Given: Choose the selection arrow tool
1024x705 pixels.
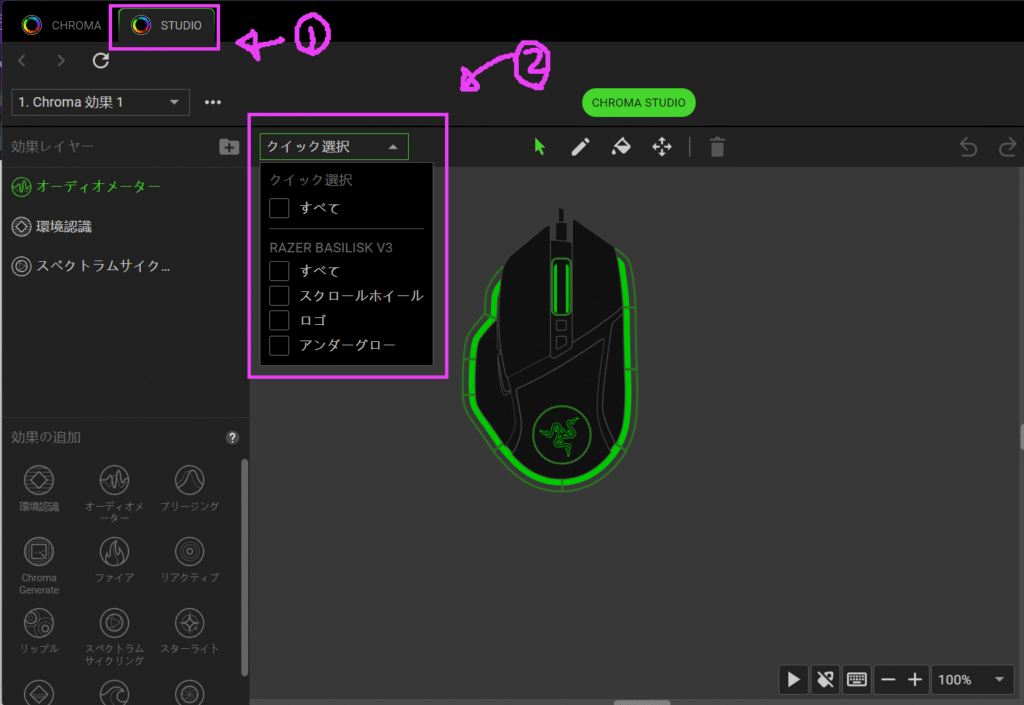Looking at the screenshot, I should tap(539, 147).
